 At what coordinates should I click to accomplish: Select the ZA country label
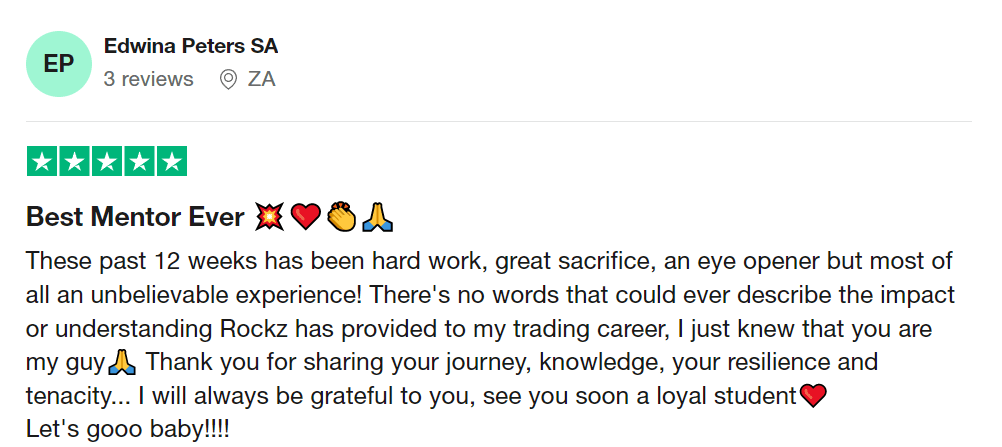pos(261,79)
